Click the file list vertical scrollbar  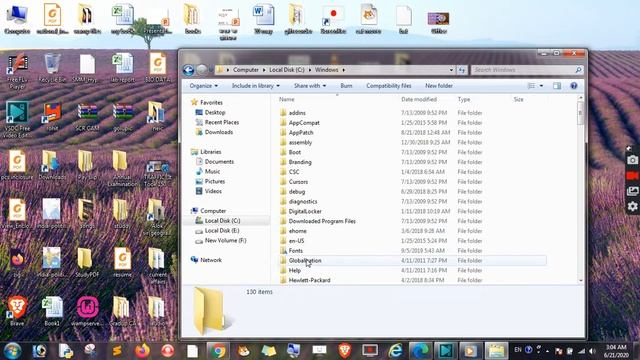[x=580, y=112]
